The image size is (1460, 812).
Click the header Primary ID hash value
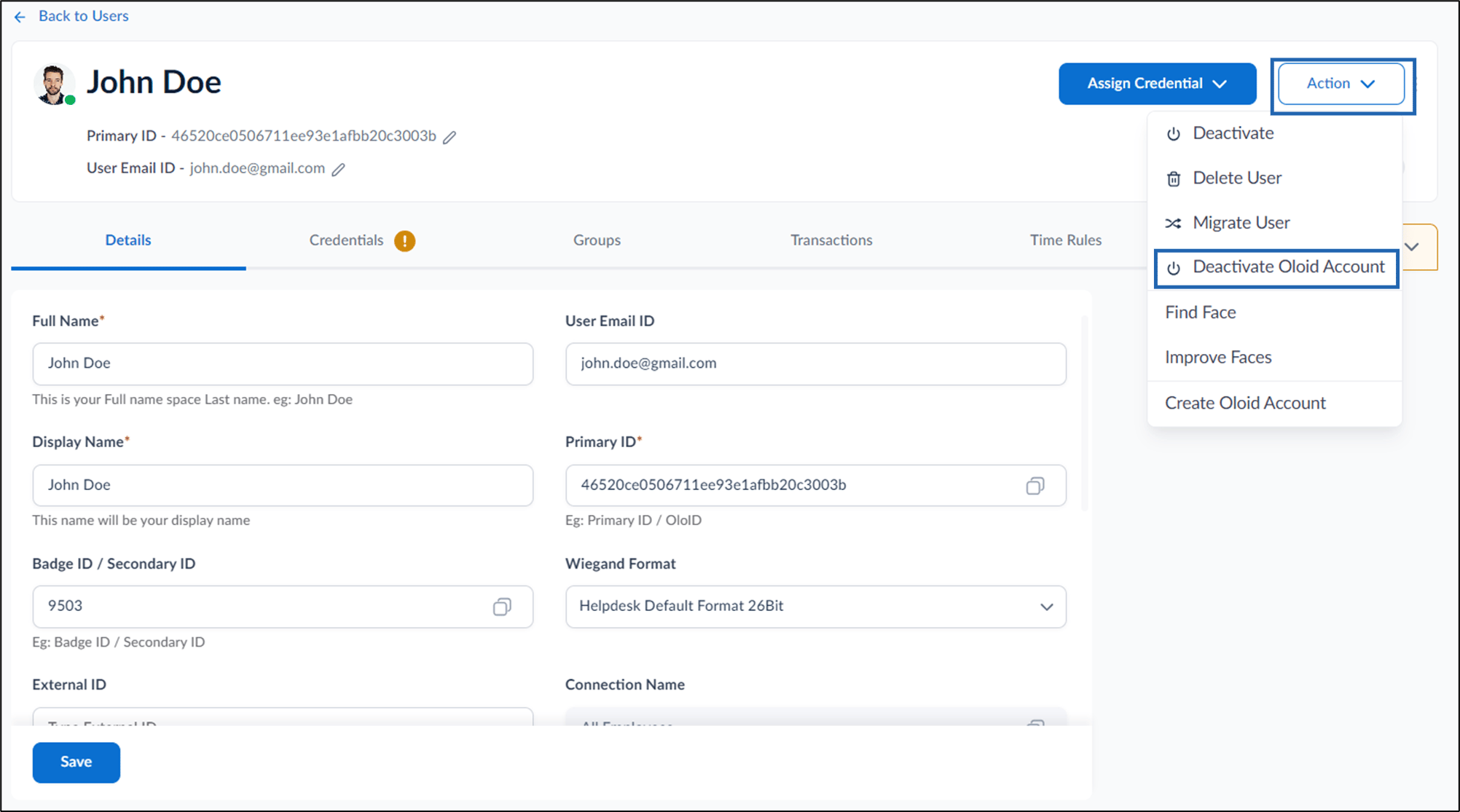click(x=304, y=136)
